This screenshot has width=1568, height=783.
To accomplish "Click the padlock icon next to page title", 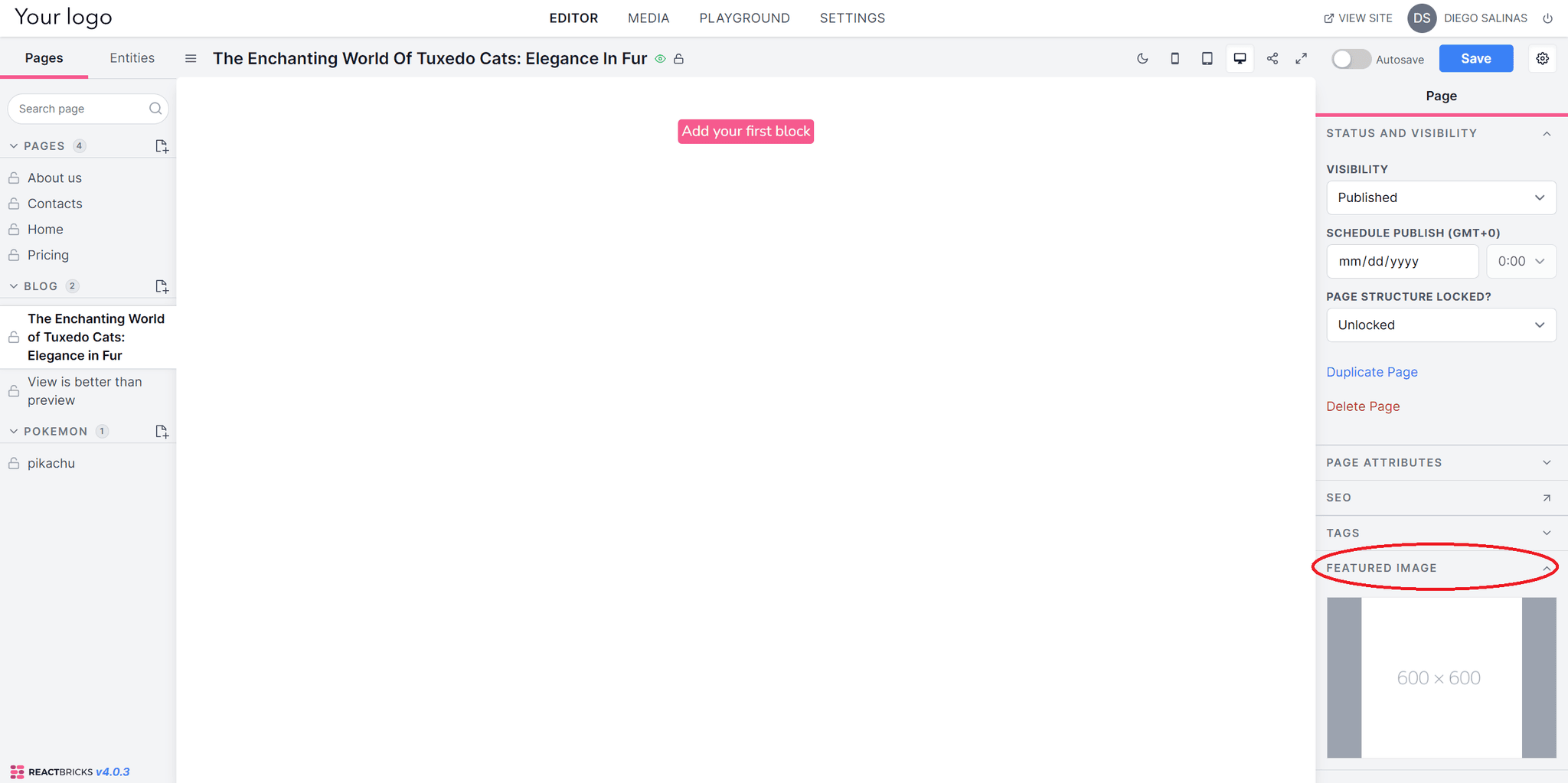I will pyautogui.click(x=678, y=59).
